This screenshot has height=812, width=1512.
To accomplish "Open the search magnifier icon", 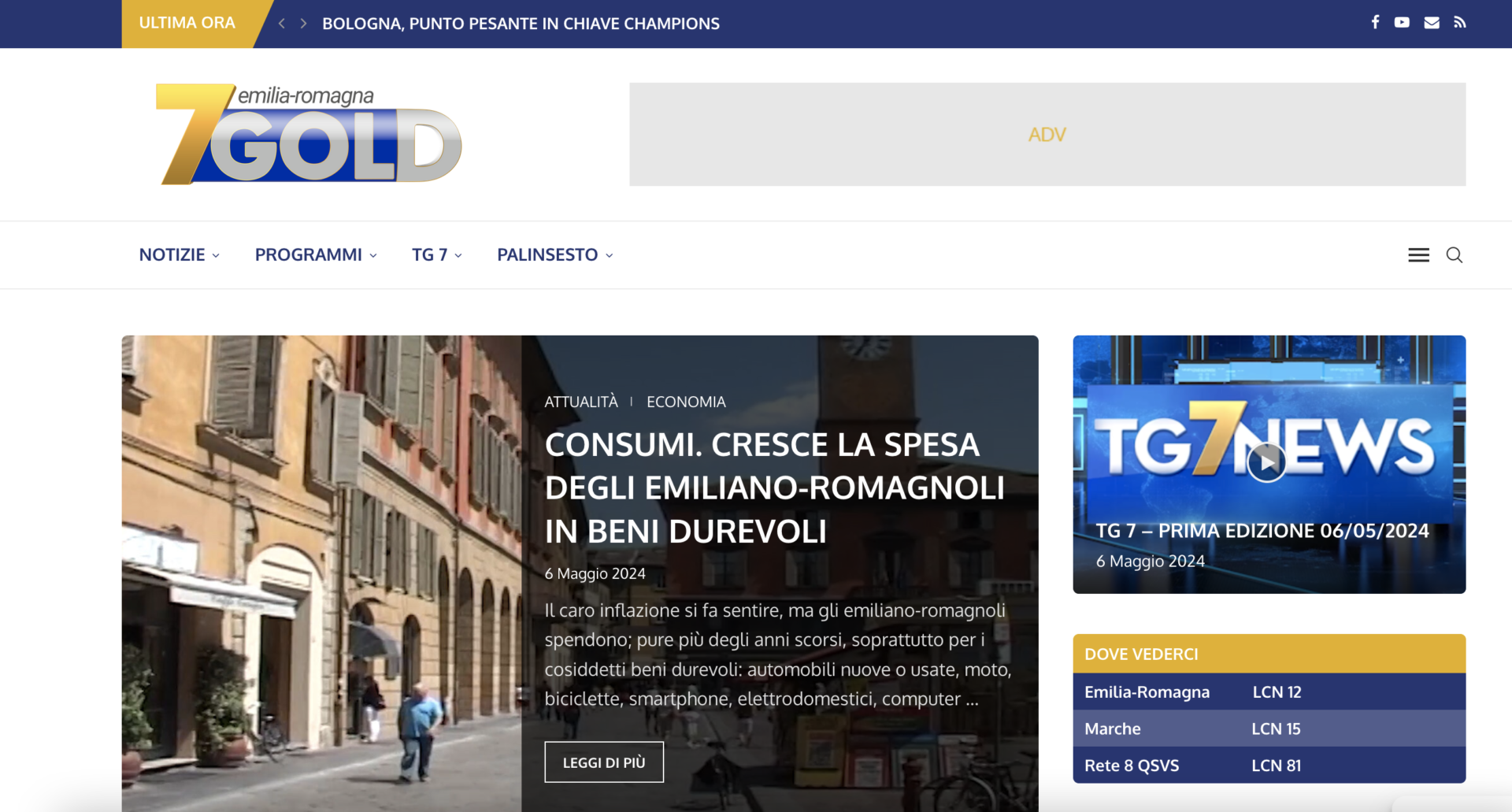I will tap(1455, 255).
